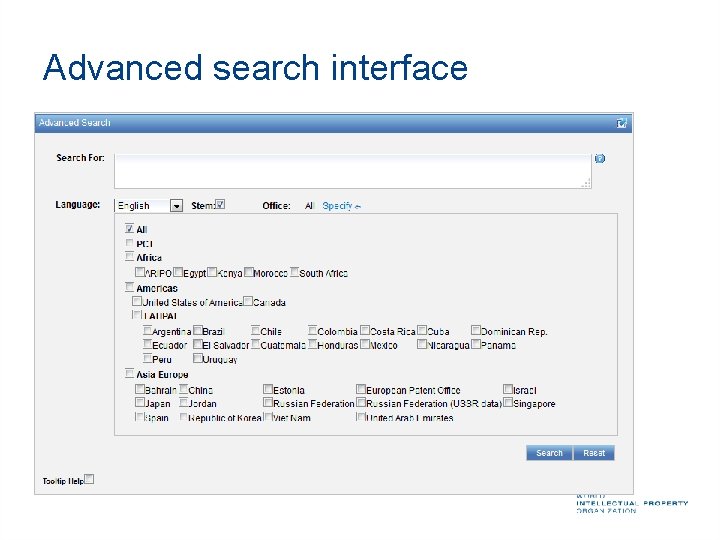Image resolution: width=720 pixels, height=540 pixels.
Task: Tick the Cuba checkbox
Action: tap(422, 330)
